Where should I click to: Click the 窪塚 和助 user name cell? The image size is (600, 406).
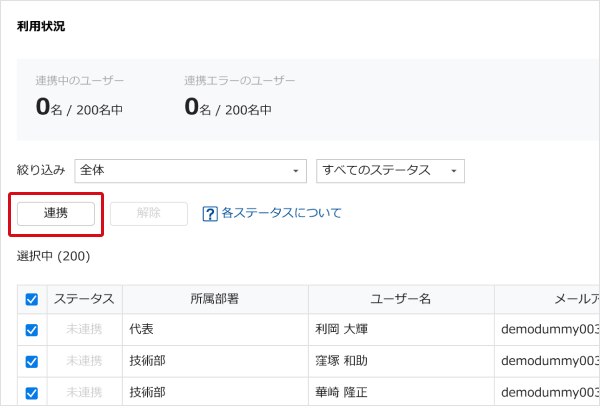345,361
